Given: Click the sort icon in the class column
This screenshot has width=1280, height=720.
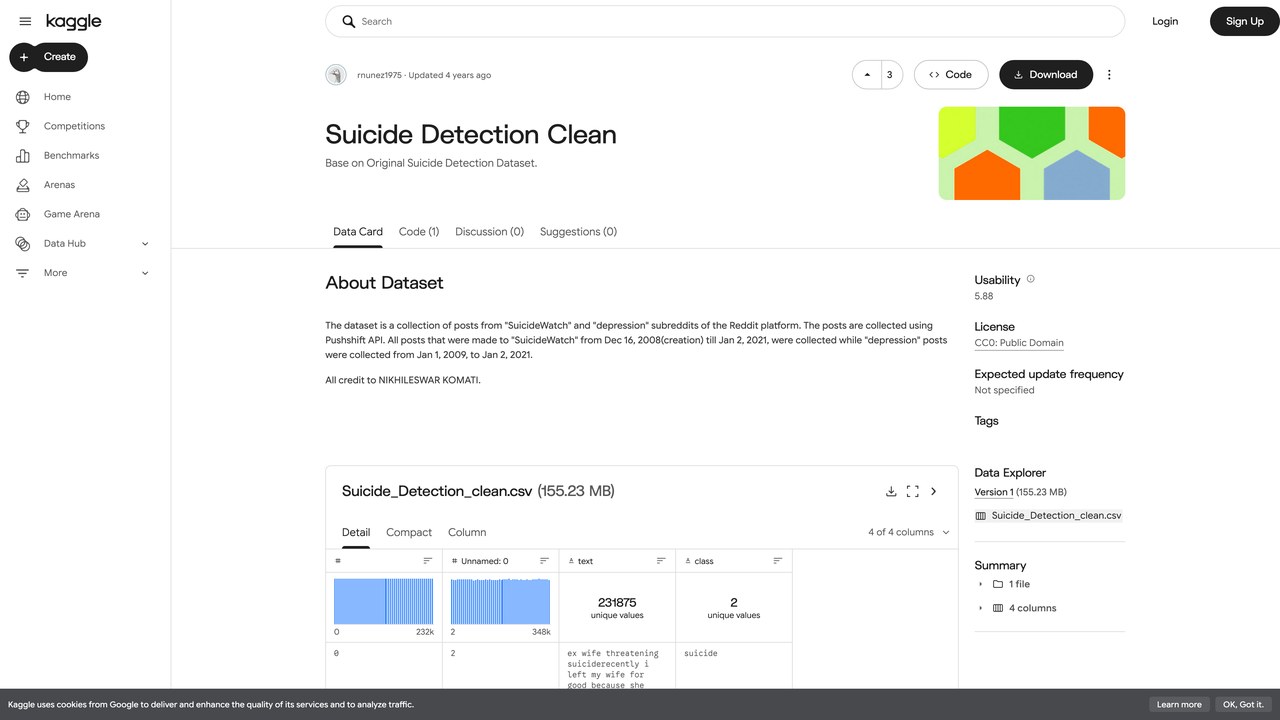Looking at the screenshot, I should (778, 561).
